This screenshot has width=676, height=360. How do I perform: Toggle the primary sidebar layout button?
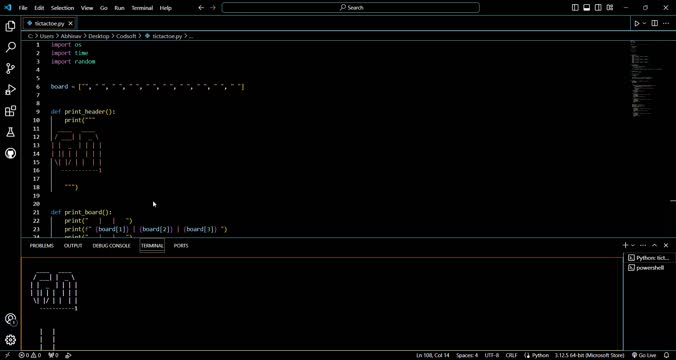(575, 7)
